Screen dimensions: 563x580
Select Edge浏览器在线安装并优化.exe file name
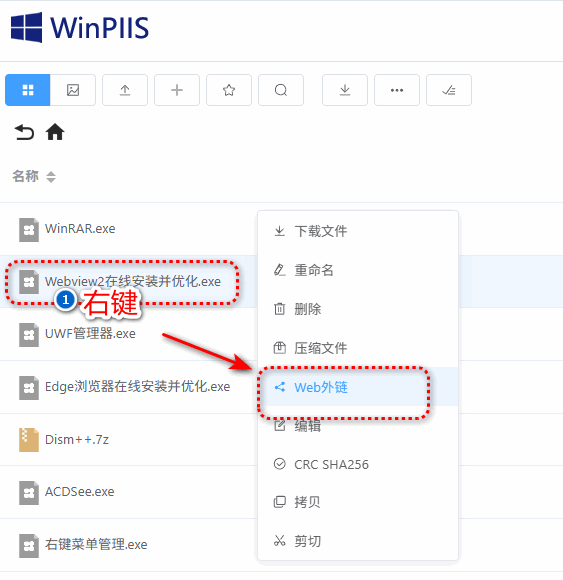point(138,387)
